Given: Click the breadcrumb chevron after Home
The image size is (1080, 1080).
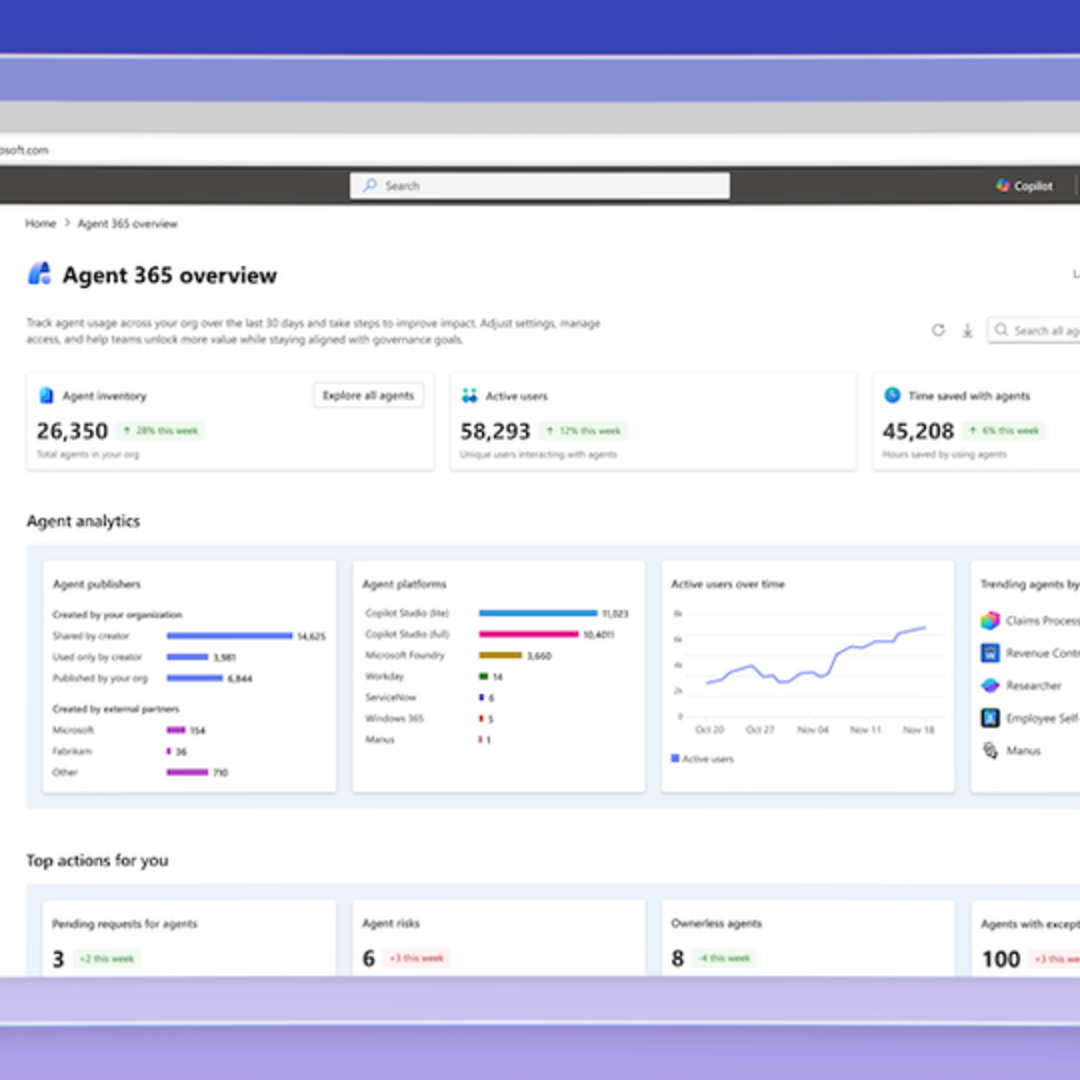Looking at the screenshot, I should [x=67, y=223].
